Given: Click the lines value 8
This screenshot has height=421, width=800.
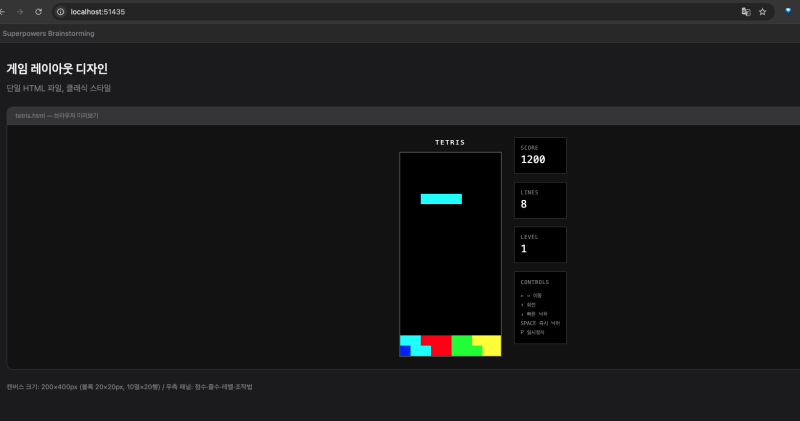Looking at the screenshot, I should tap(523, 204).
